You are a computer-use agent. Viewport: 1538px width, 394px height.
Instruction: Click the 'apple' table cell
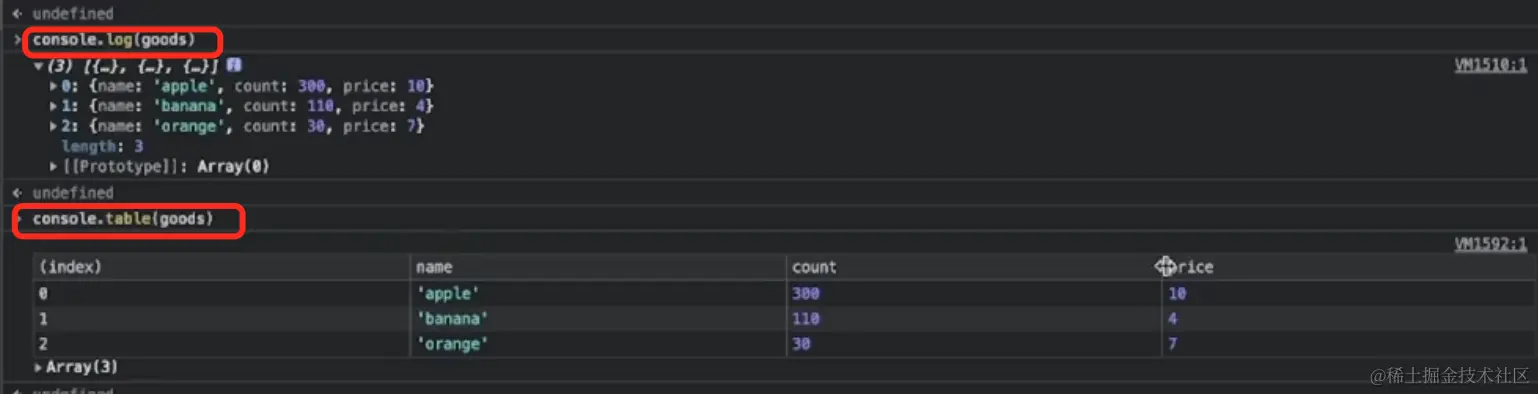598,294
